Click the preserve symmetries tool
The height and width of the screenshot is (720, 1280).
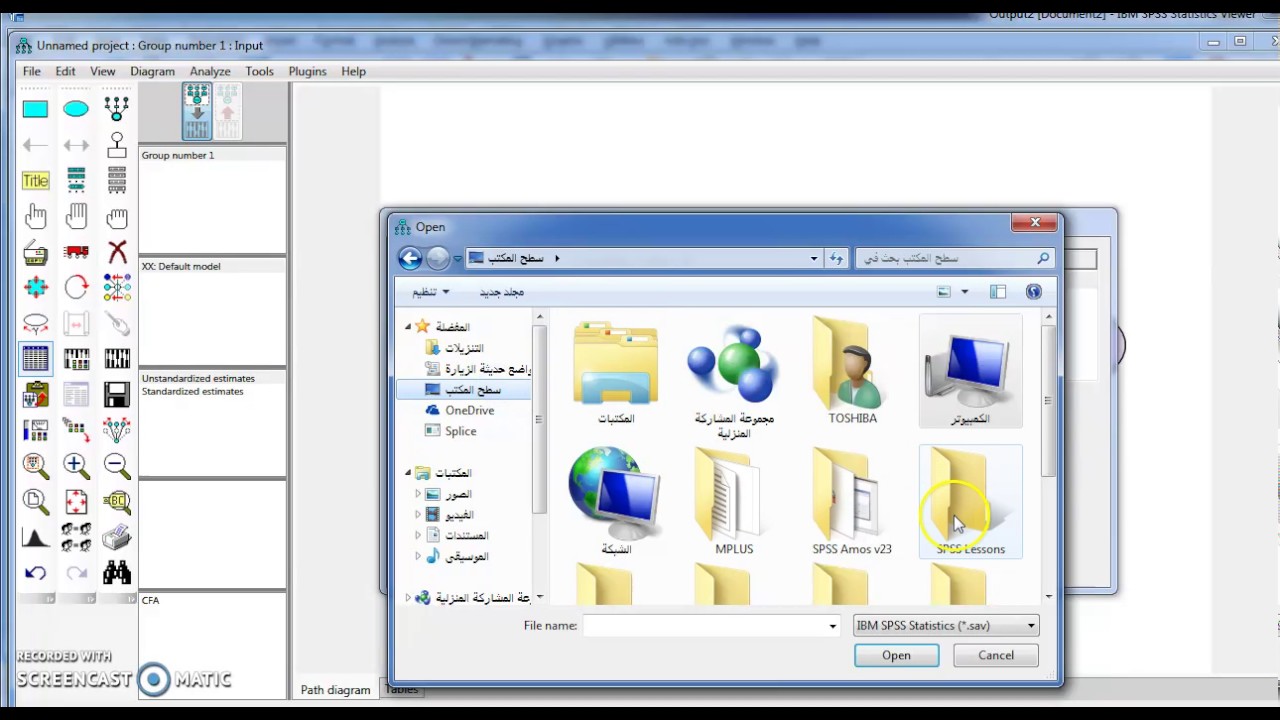pos(117,431)
